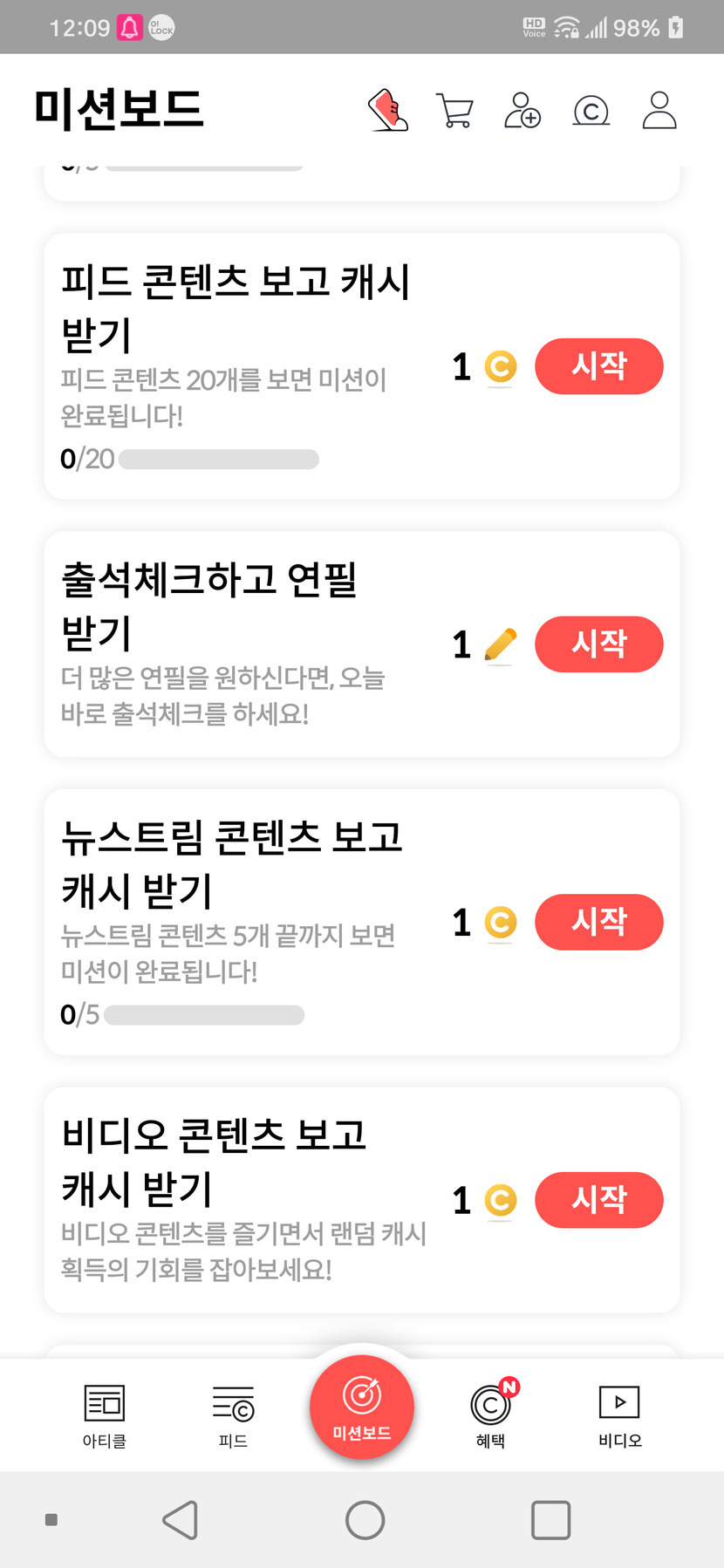
Task: Open the 혜택 benefits tab
Action: coord(491,1415)
